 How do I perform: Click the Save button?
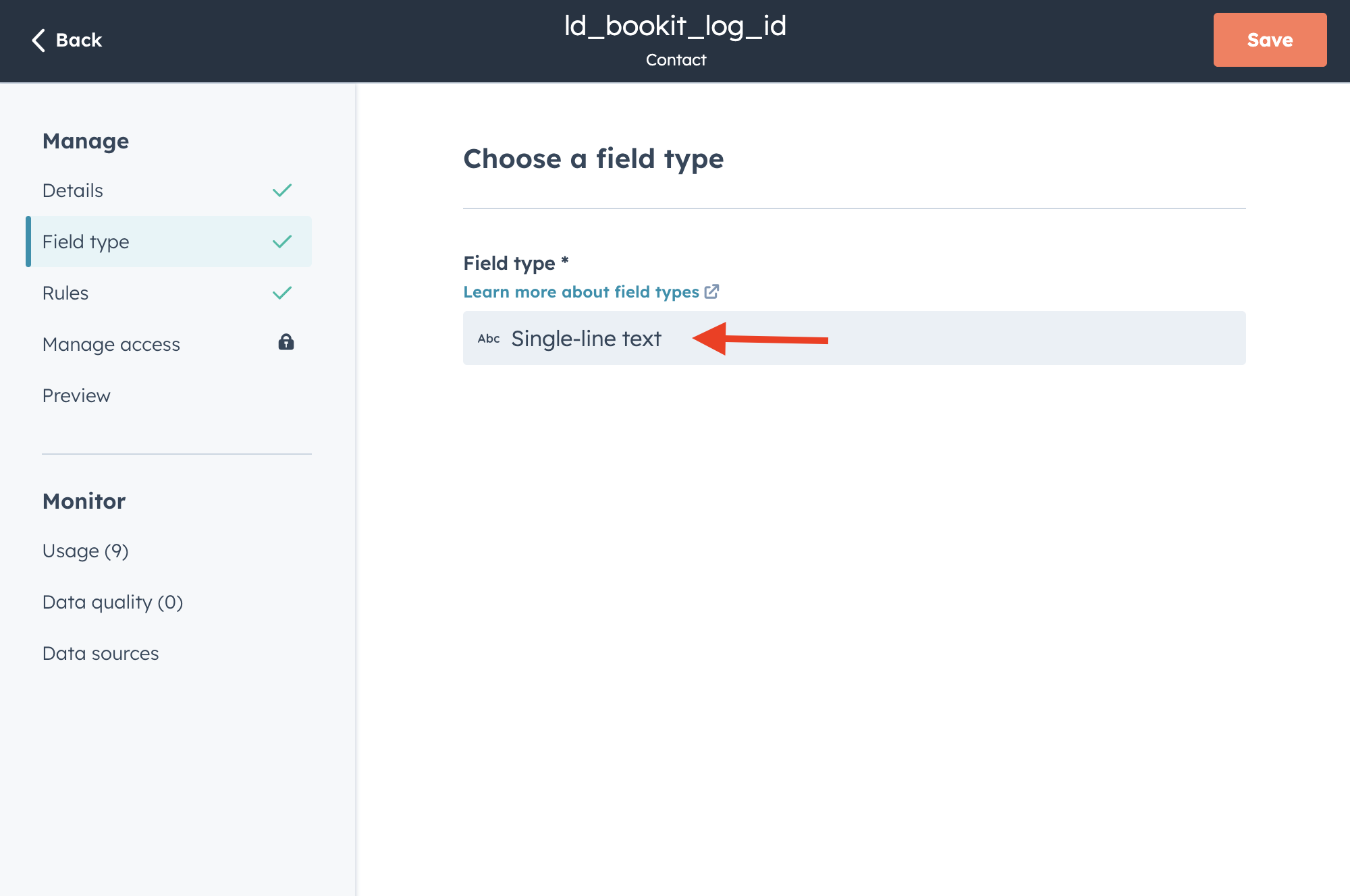coord(1270,39)
